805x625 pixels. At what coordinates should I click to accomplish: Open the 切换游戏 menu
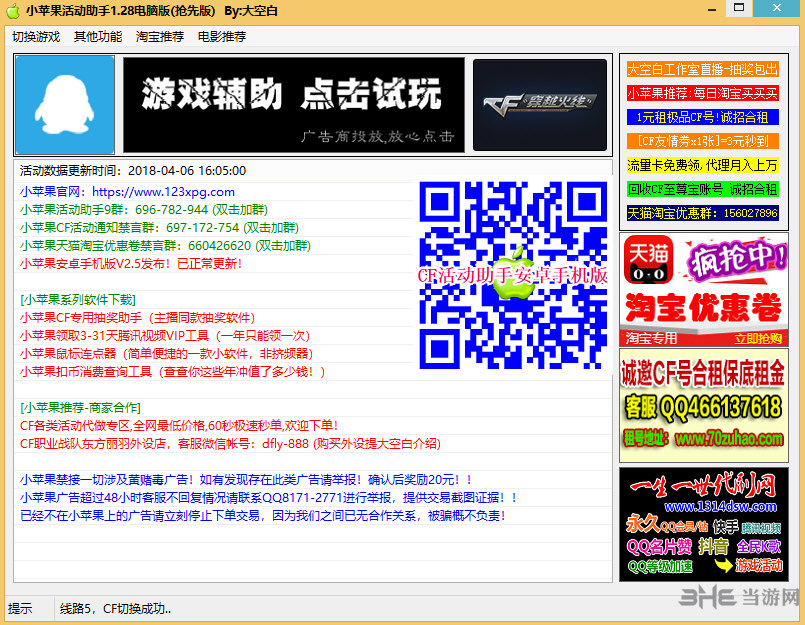click(x=36, y=36)
